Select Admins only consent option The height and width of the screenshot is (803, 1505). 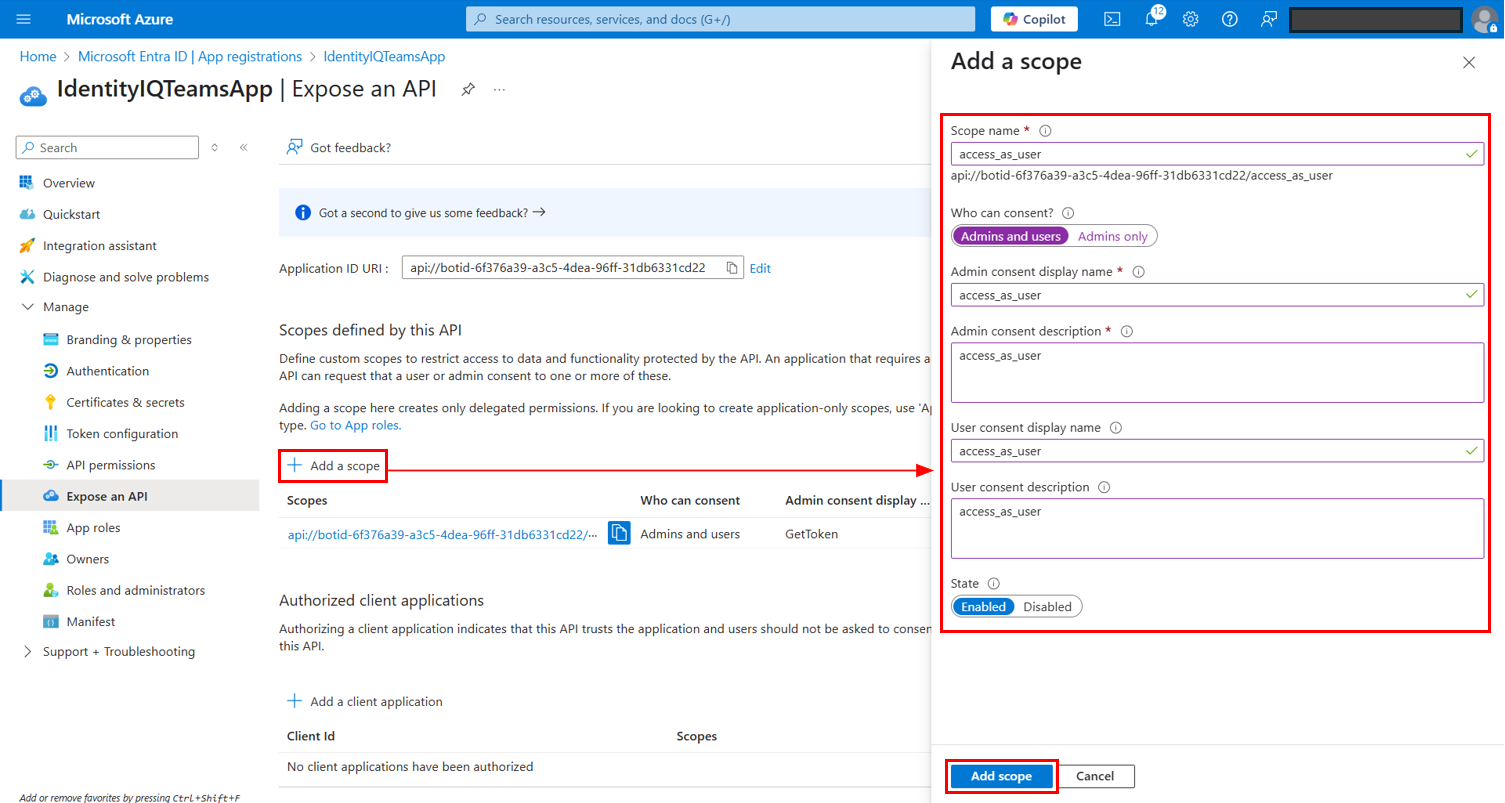tap(1112, 236)
